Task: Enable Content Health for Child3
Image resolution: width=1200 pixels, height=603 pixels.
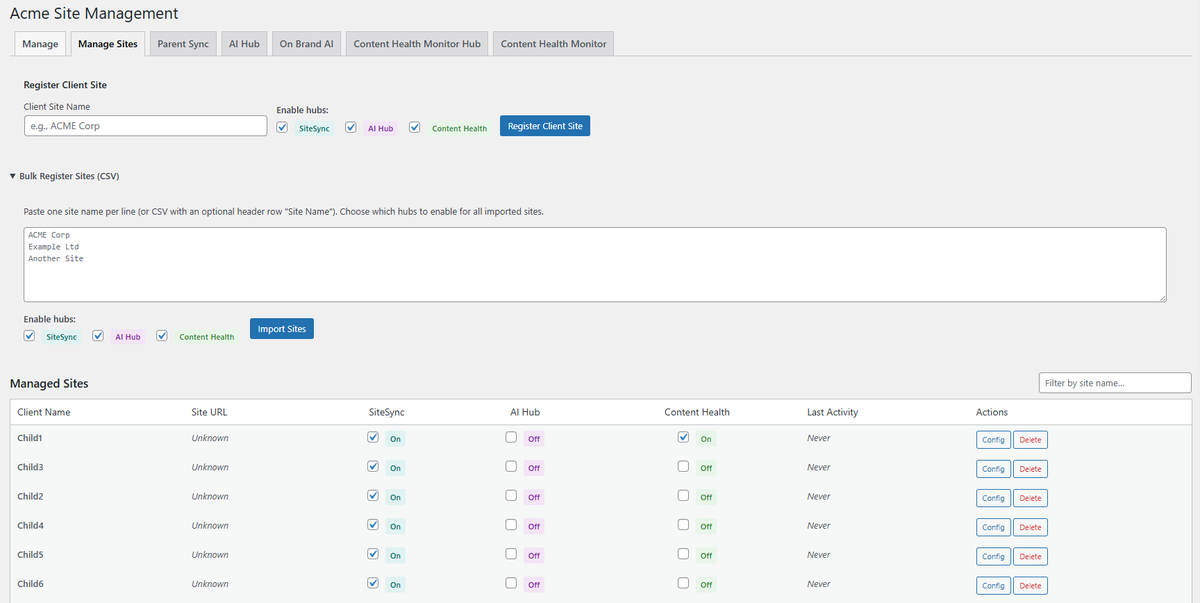Action: (683, 466)
